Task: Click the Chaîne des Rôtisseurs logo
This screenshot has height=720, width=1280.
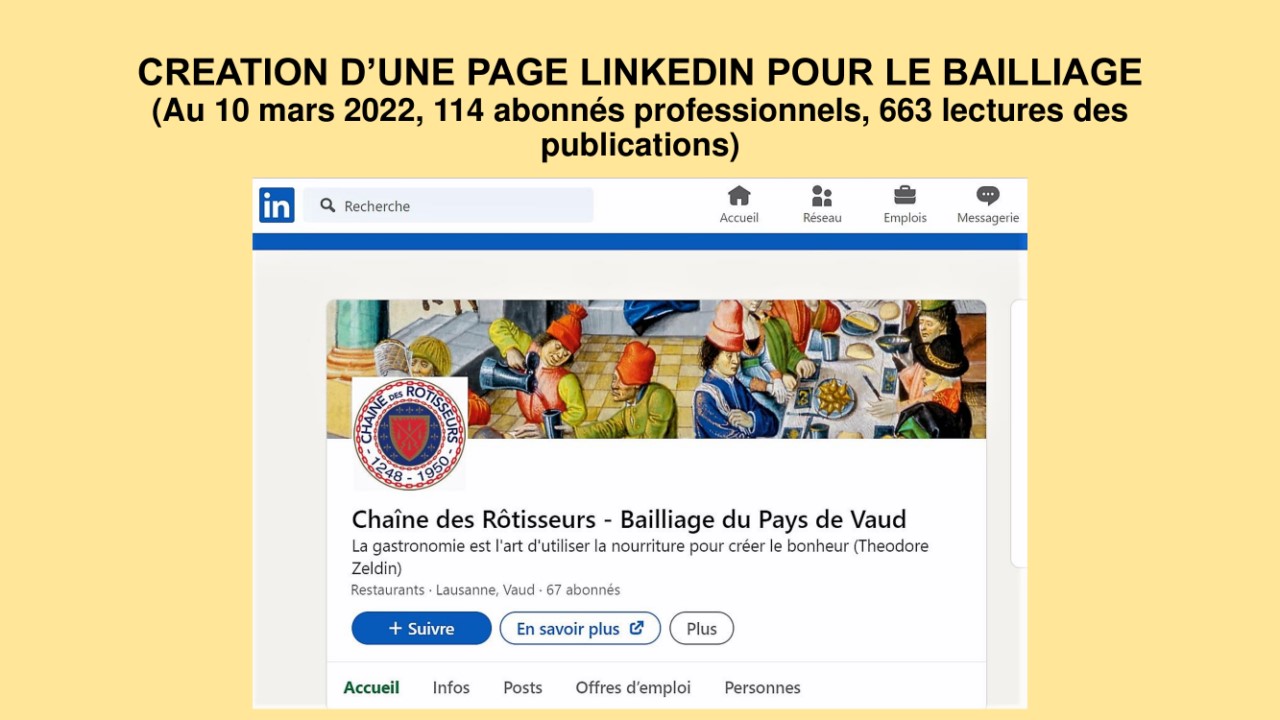Action: point(410,434)
